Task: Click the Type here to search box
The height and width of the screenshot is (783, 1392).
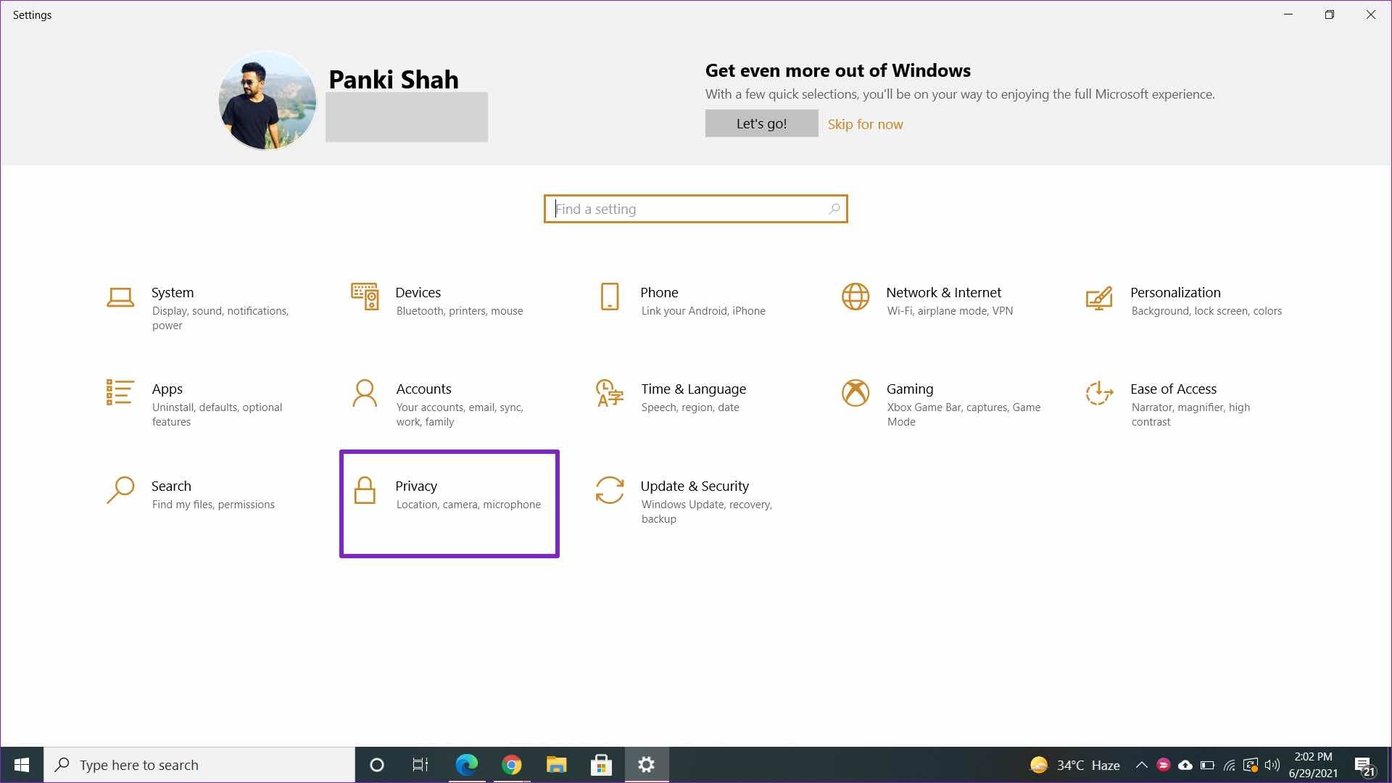Action: [200, 765]
